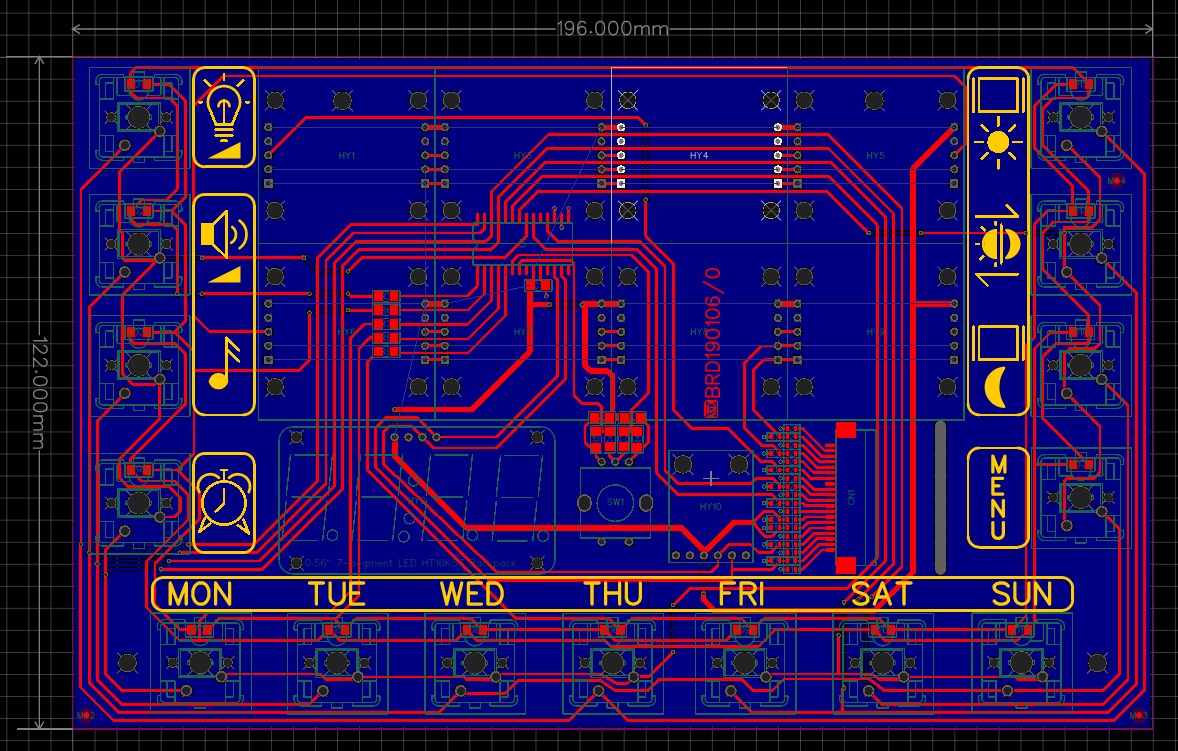
Task: Click the MON silkscreen text
Action: 200,595
